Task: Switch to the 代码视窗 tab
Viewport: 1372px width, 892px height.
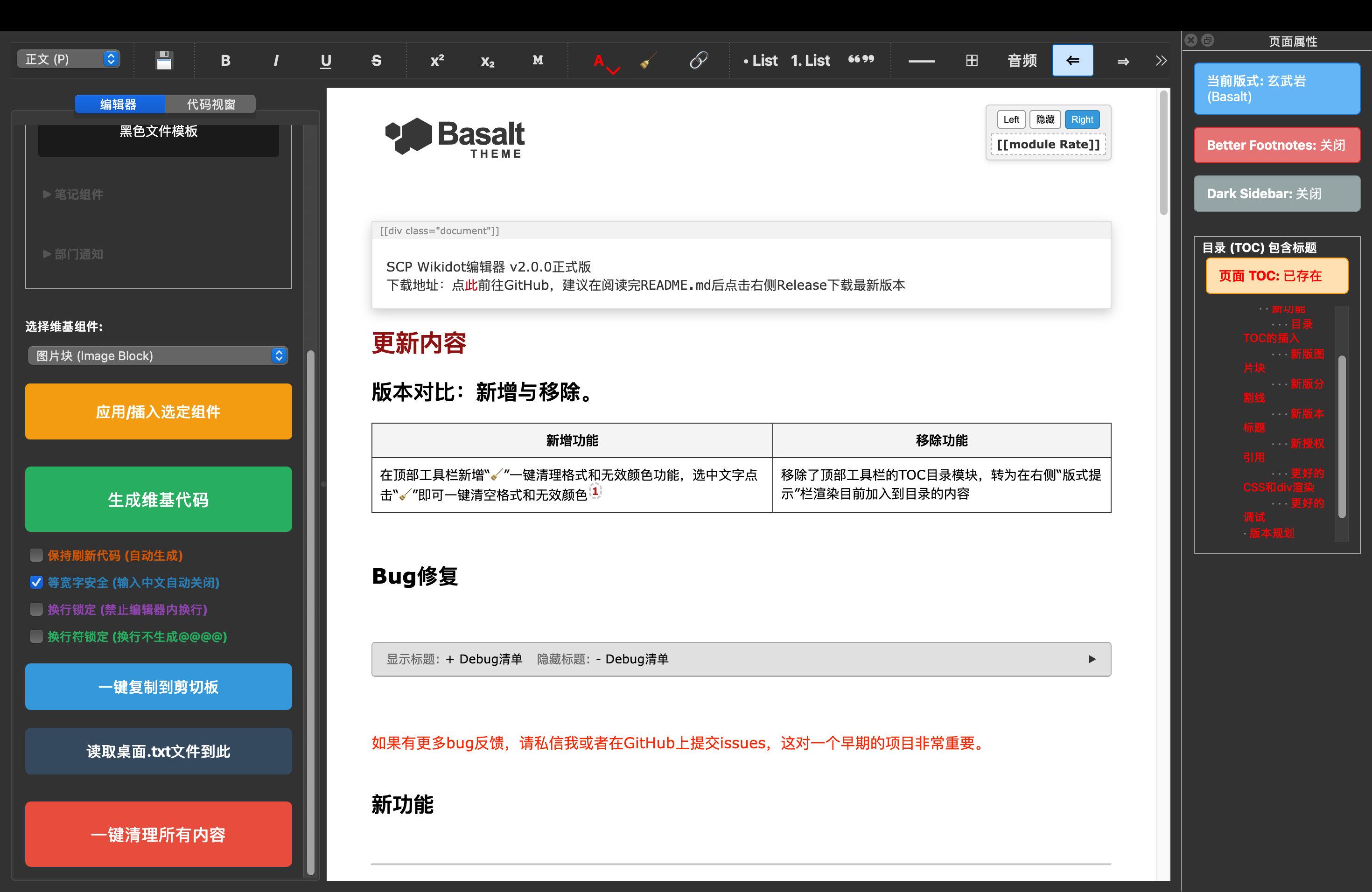Action: (211, 105)
